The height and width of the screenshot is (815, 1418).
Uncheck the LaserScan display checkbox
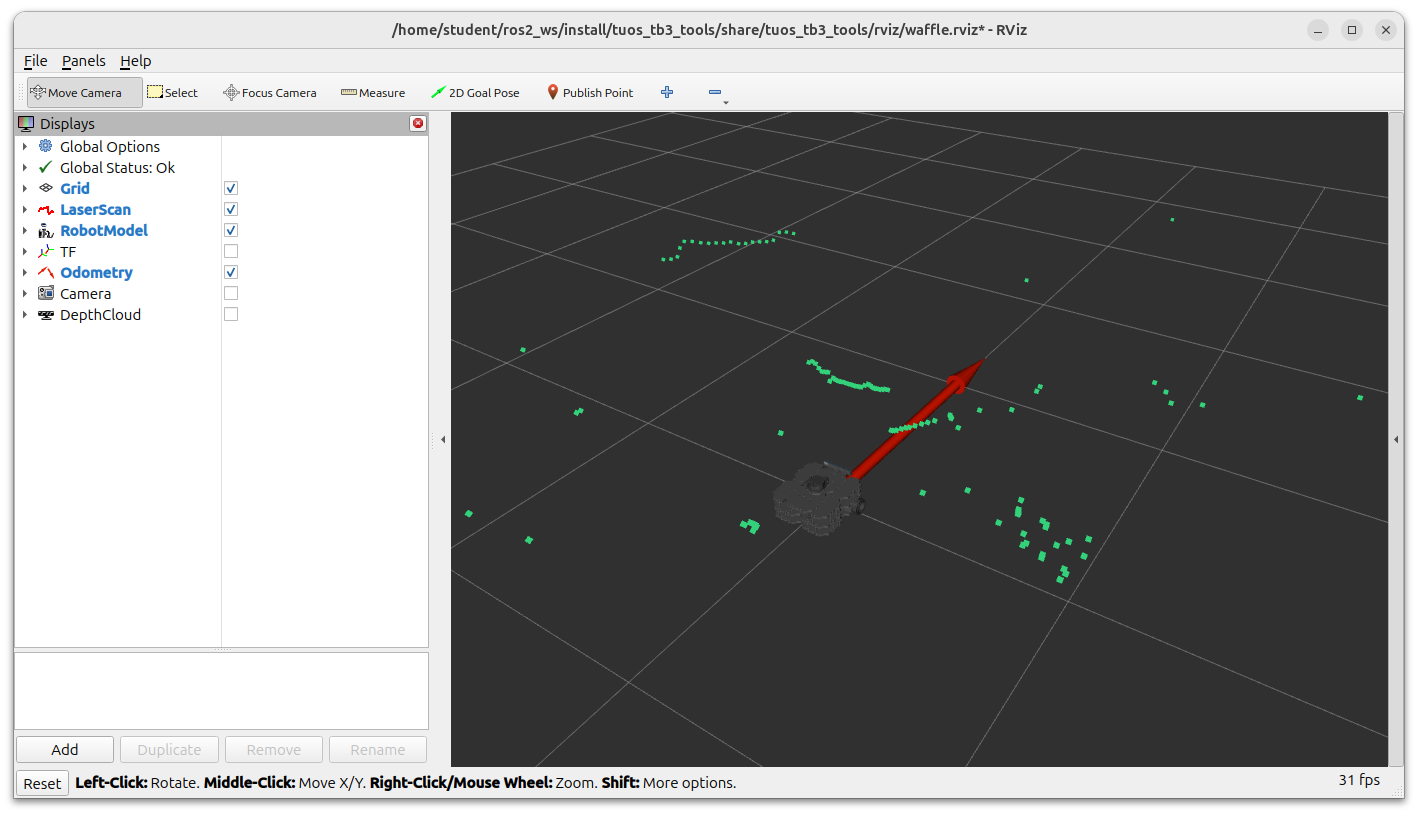231,210
